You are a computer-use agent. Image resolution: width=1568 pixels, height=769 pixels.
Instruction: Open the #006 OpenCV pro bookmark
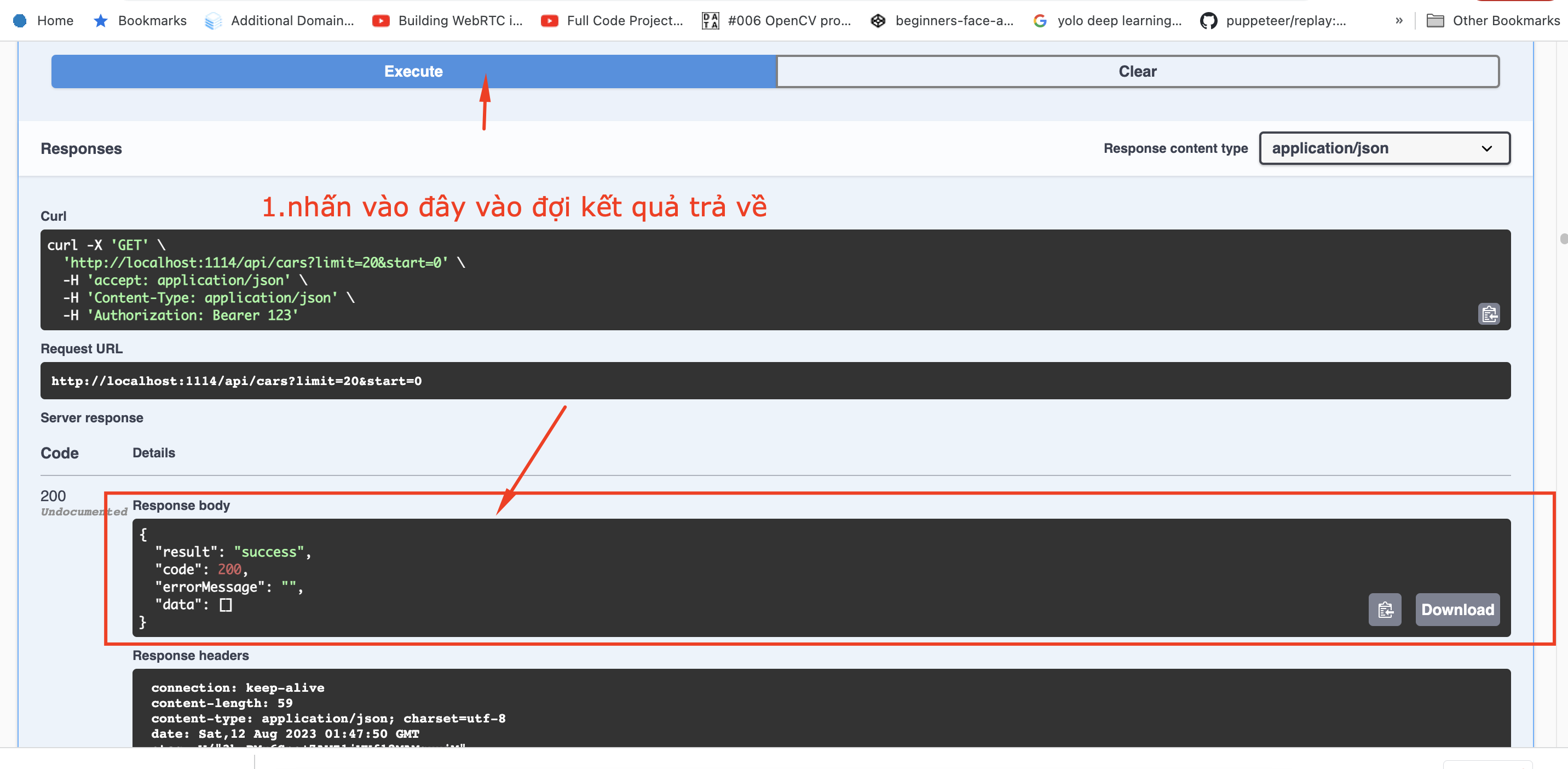tap(777, 21)
